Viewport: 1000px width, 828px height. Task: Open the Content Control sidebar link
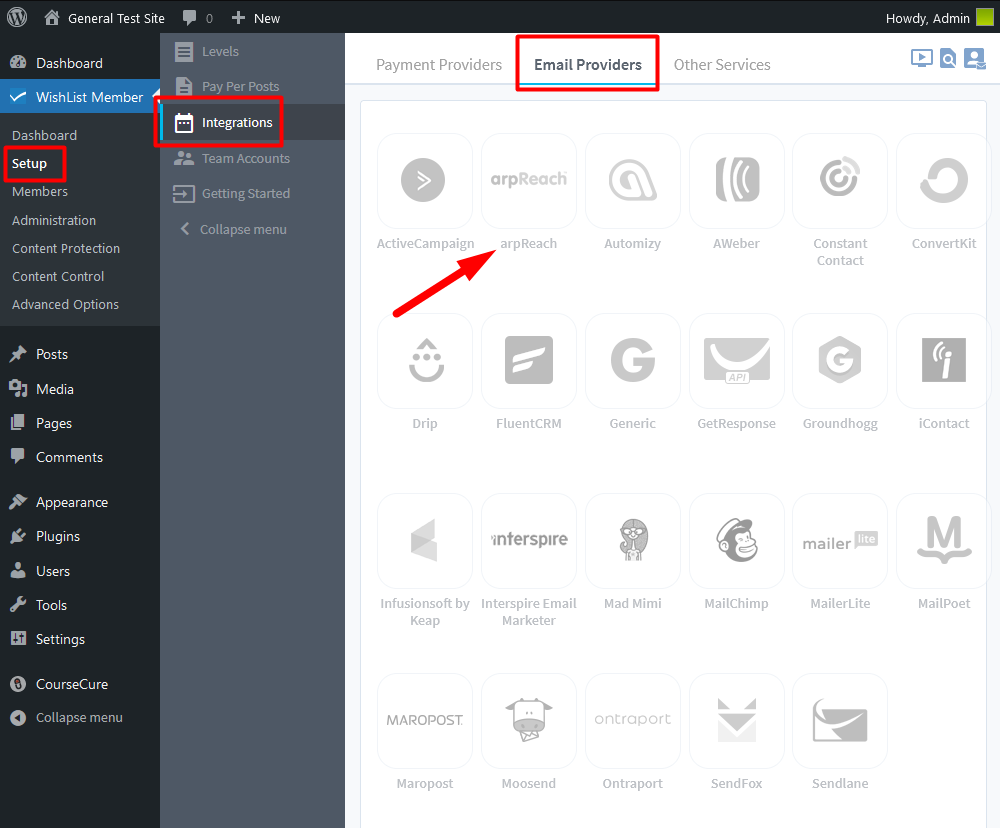58,276
